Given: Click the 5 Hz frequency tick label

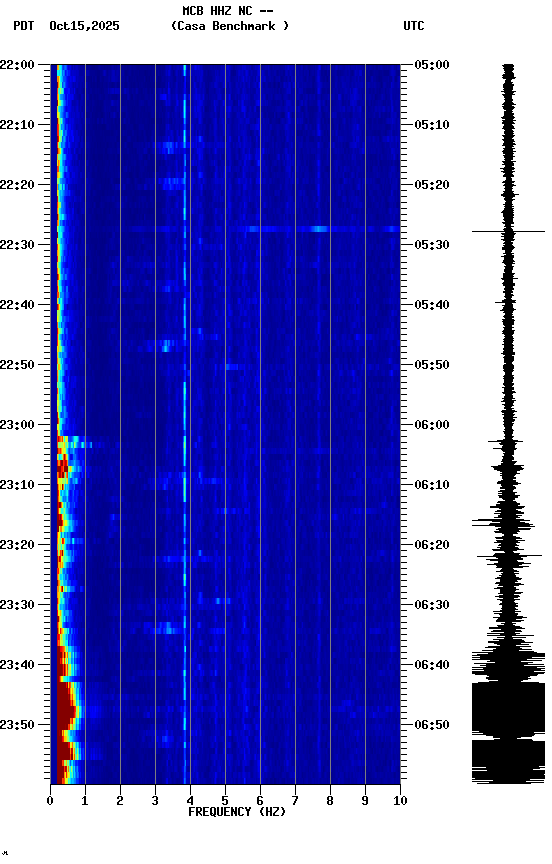Looking at the screenshot, I should [x=225, y=802].
